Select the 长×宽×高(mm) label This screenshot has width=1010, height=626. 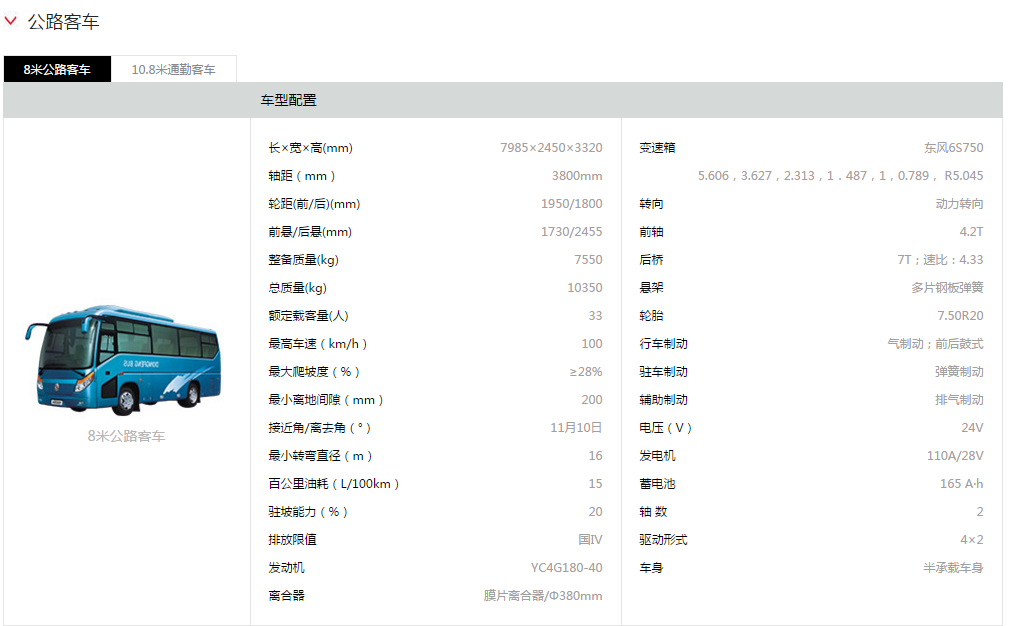pos(310,147)
